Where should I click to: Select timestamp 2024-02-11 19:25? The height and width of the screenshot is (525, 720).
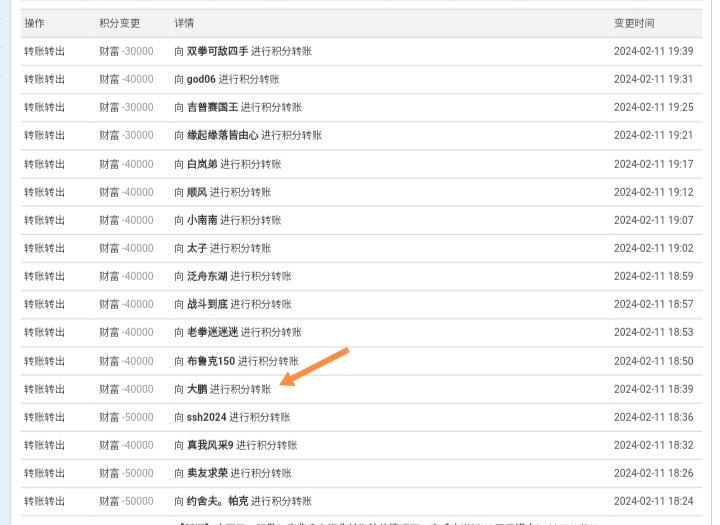coord(653,107)
